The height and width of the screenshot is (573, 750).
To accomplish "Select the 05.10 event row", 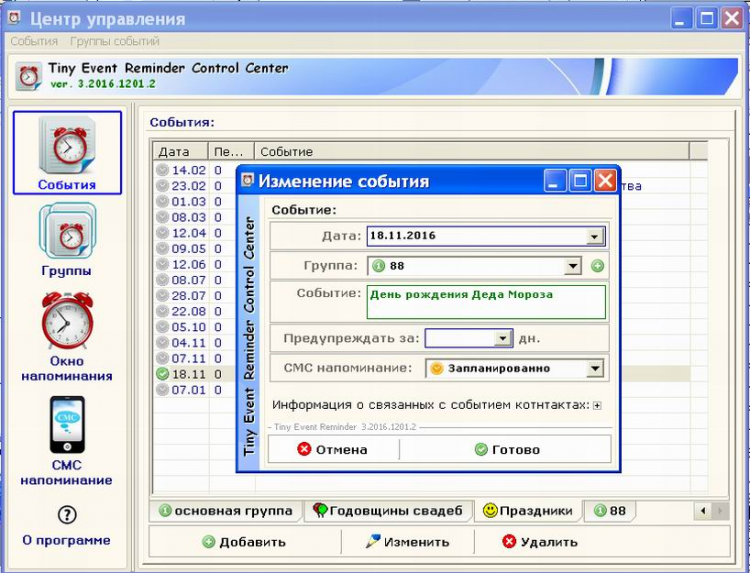I will point(195,327).
